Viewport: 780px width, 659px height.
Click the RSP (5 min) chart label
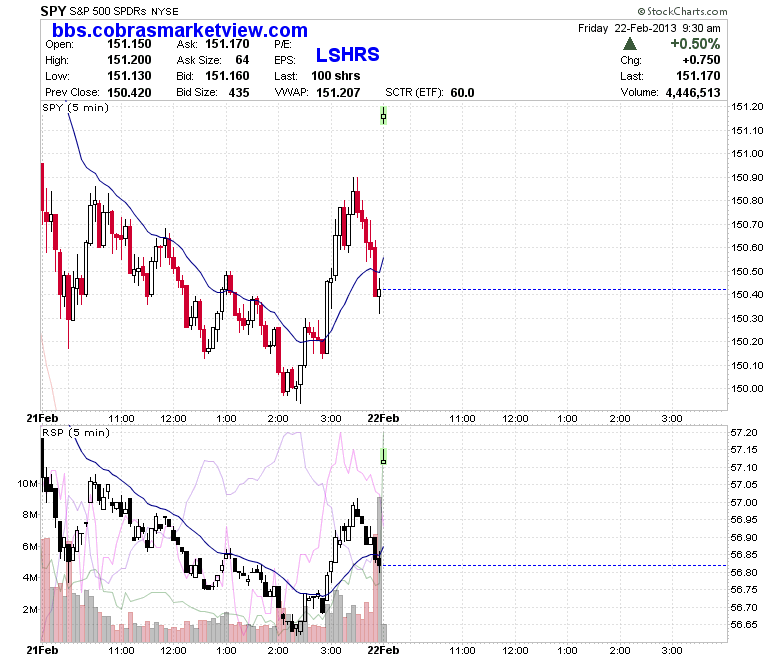76,432
